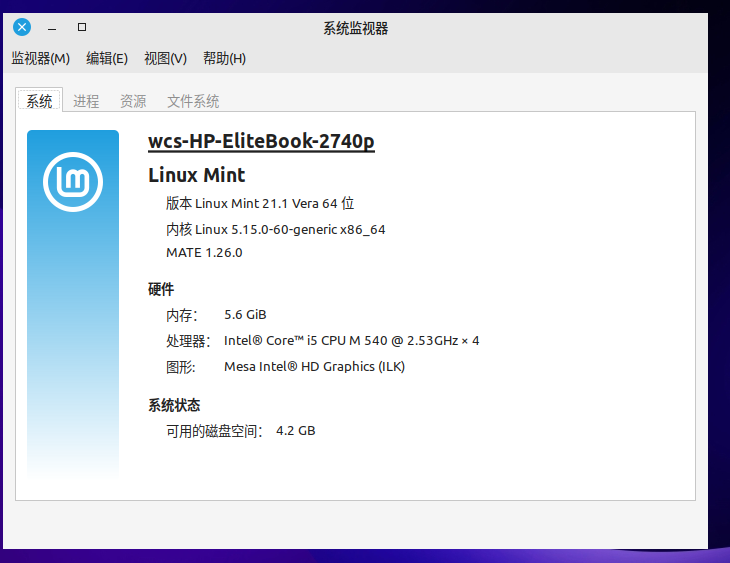Click the 系统状态 section heading
730x563 pixels.
tap(174, 405)
